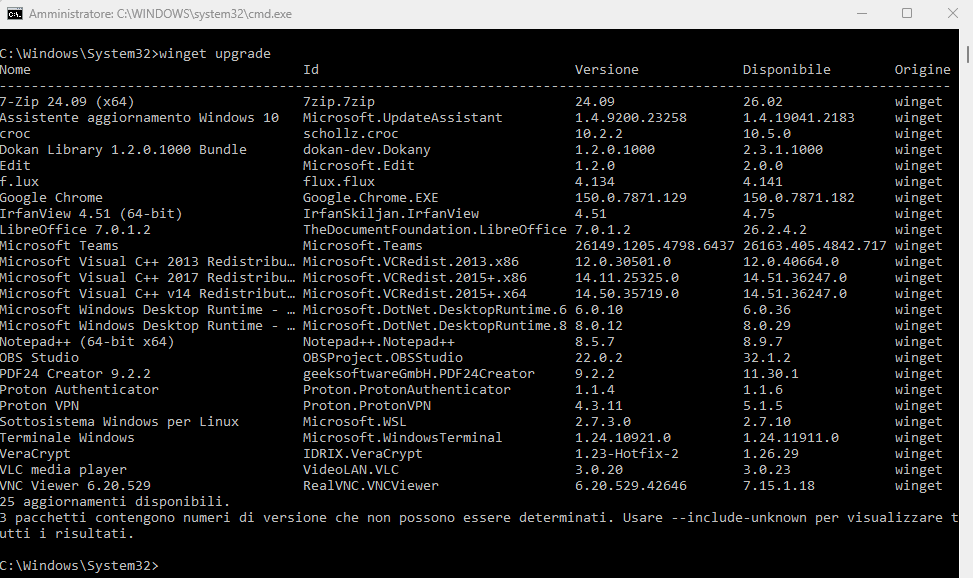The width and height of the screenshot is (973, 578).
Task: Click 'Microsoft.DotNet.DesktopRuntime.6' id
Action: click(x=434, y=310)
